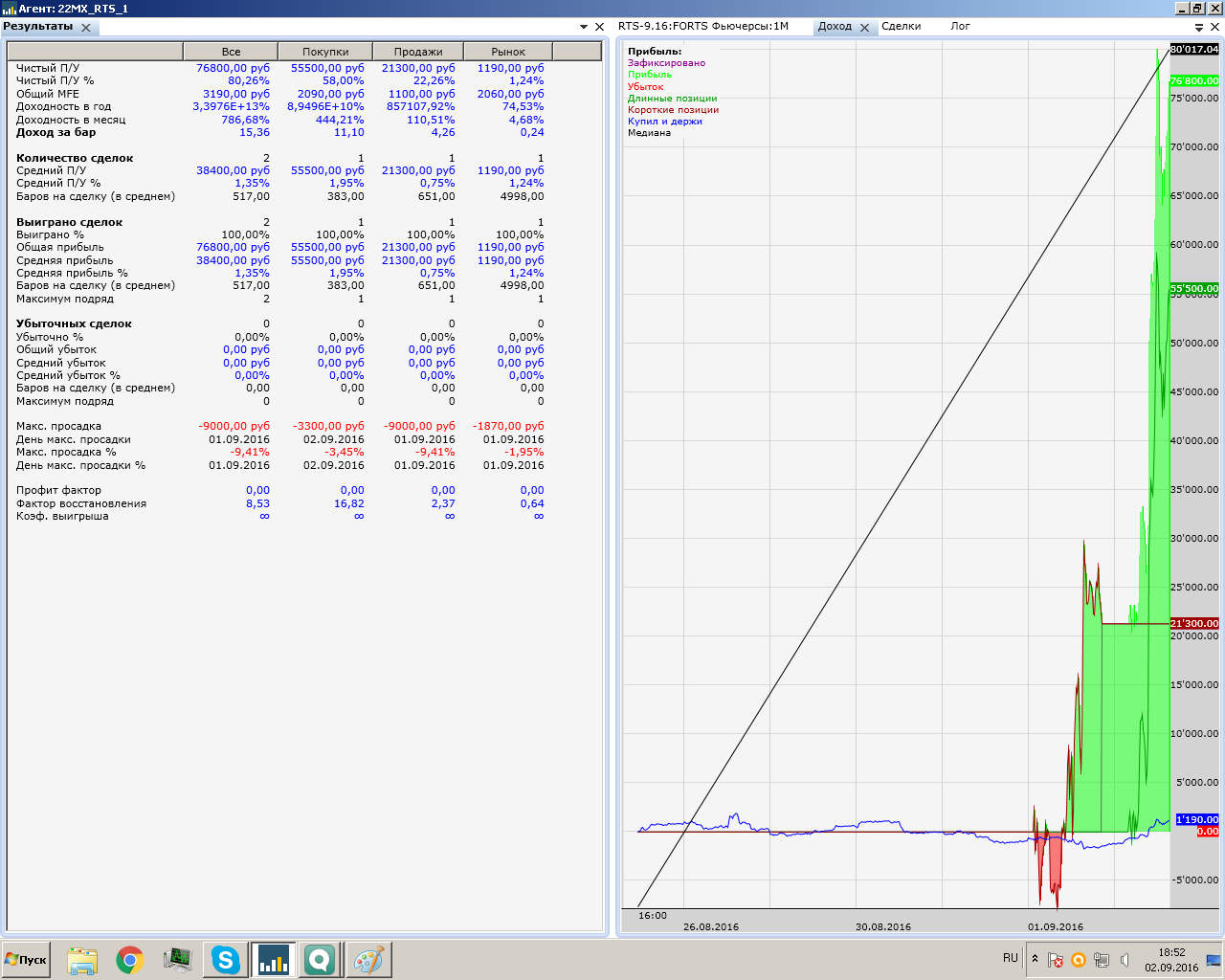The width and height of the screenshot is (1225, 980).
Task: Open the green Q application in taskbar
Action: 321,959
